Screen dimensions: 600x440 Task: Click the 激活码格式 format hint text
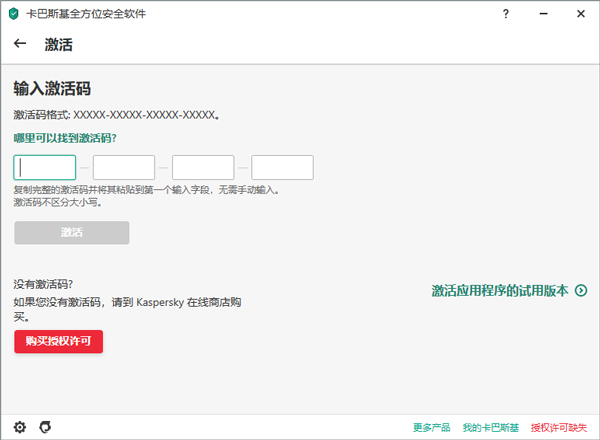(116, 115)
